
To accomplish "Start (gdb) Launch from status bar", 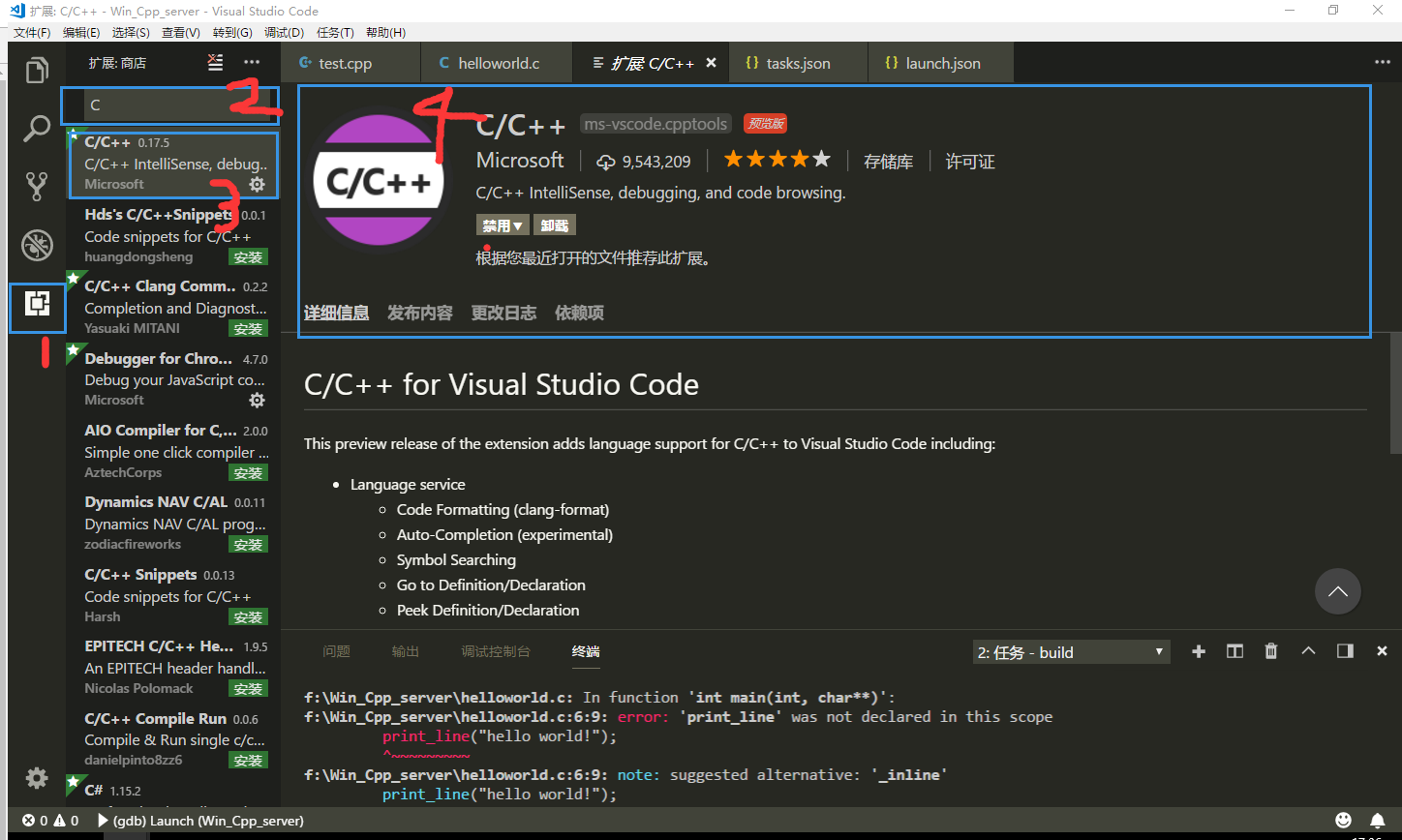I will coord(200,821).
